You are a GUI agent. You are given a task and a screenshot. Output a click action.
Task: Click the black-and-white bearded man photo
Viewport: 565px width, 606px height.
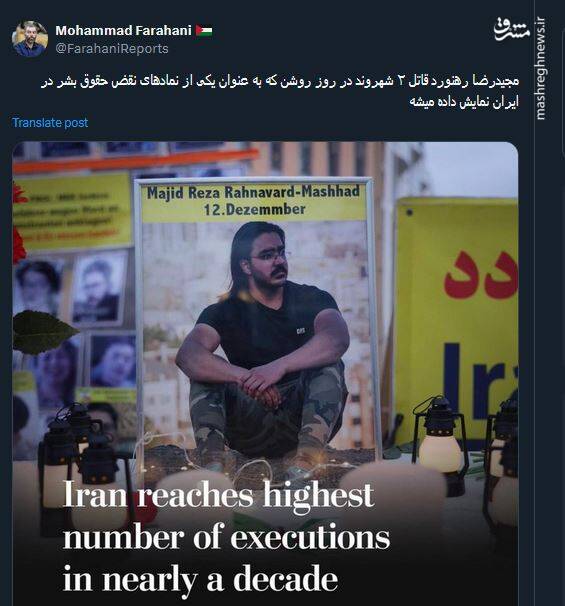click(x=99, y=288)
